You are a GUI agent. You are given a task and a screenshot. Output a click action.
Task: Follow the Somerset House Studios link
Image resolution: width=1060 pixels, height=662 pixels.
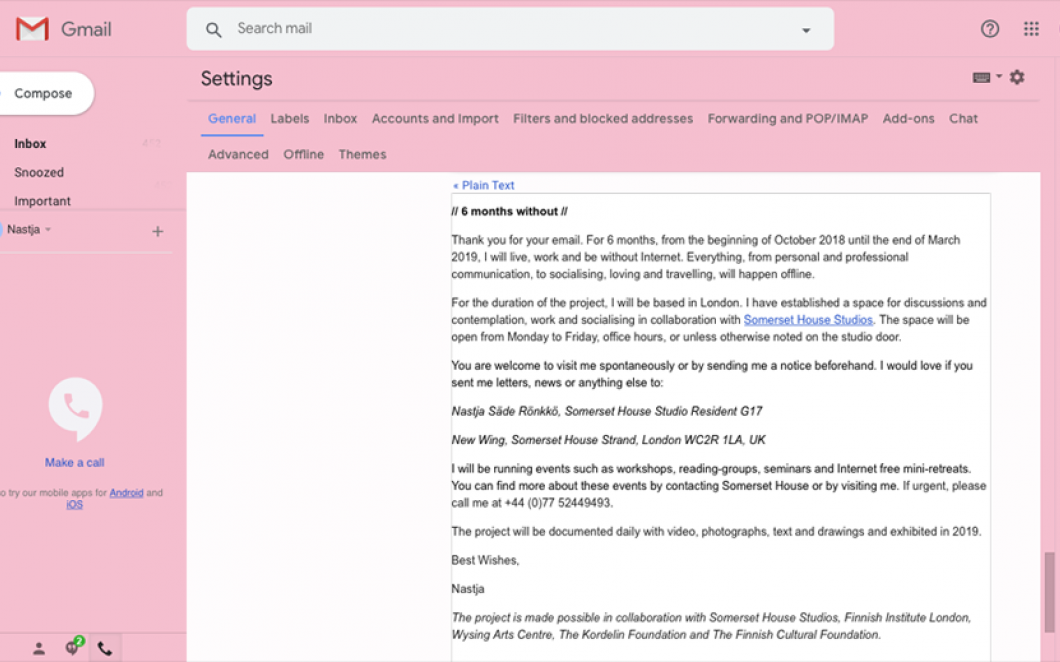point(808,320)
